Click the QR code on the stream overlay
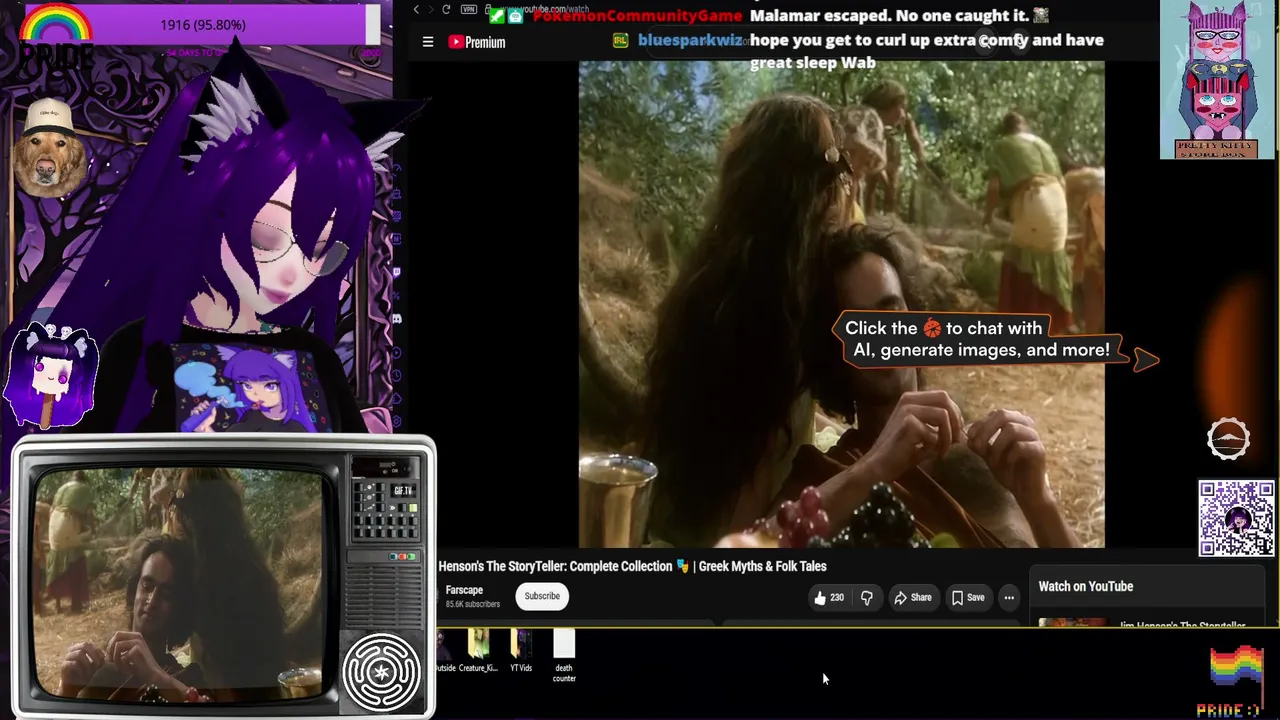Screen dimensions: 1280x720 click(1237, 518)
